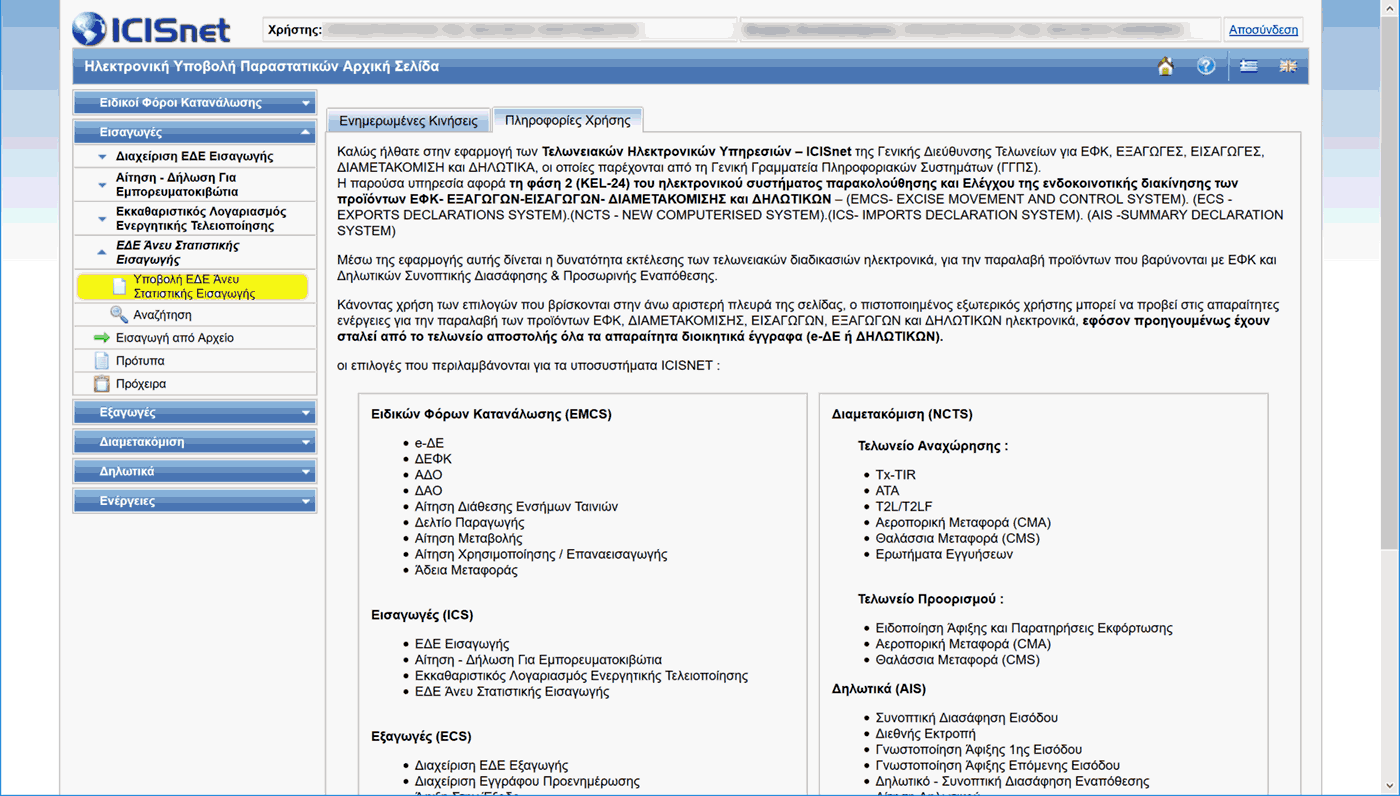The width and height of the screenshot is (1400, 796).
Task: Click 'ΕΔΕ Άνευ Στατιστικής Εισαγωγής' in ICS list
Action: pyautogui.click(x=512, y=692)
